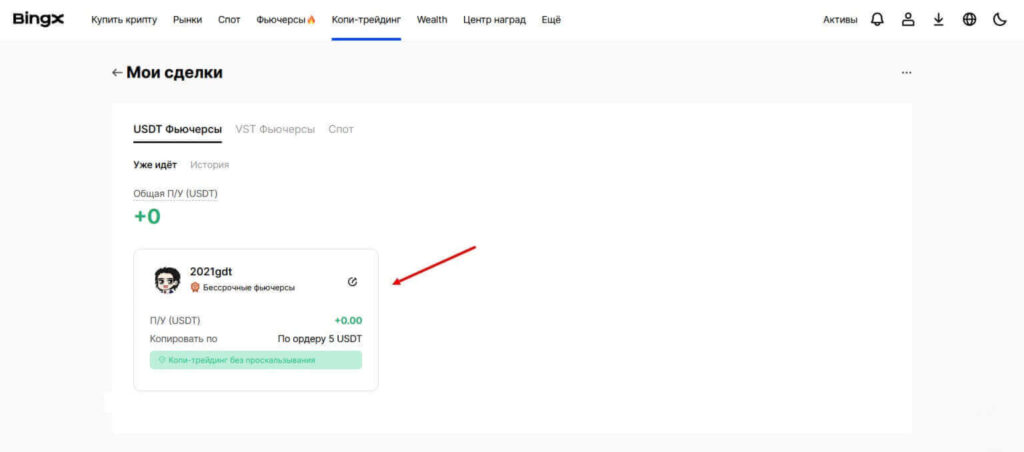Image resolution: width=1024 pixels, height=452 pixels.
Task: Select the История sub-tab
Action: click(x=210, y=165)
